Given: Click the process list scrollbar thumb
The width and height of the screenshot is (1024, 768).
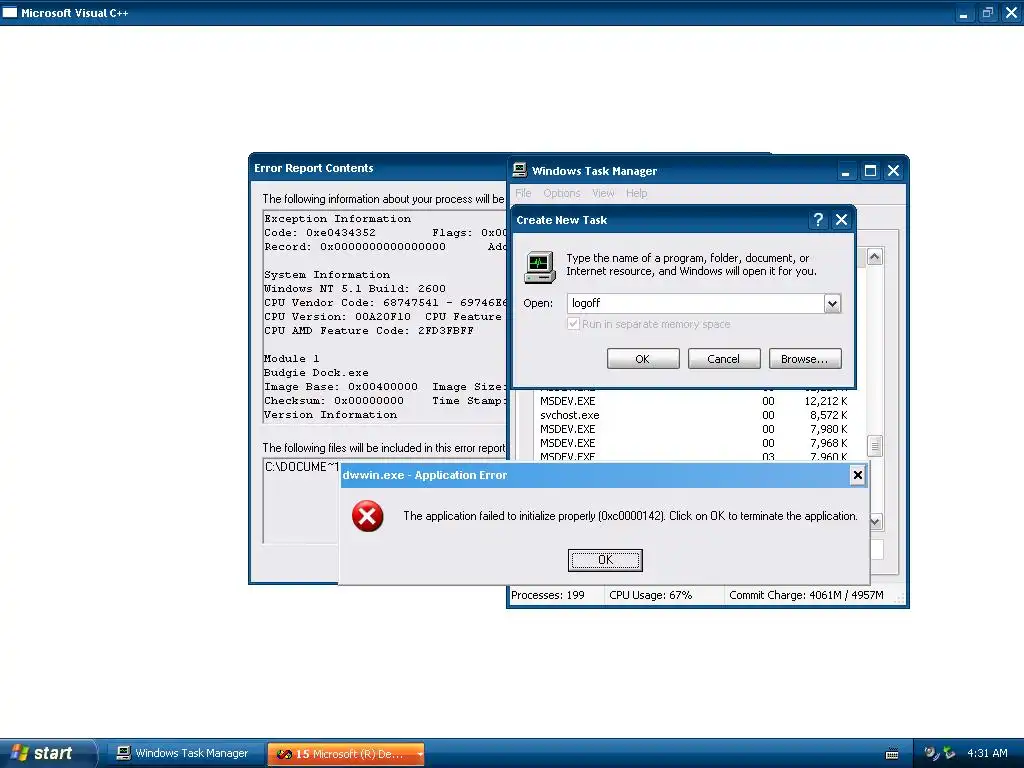Looking at the screenshot, I should pyautogui.click(x=875, y=445).
